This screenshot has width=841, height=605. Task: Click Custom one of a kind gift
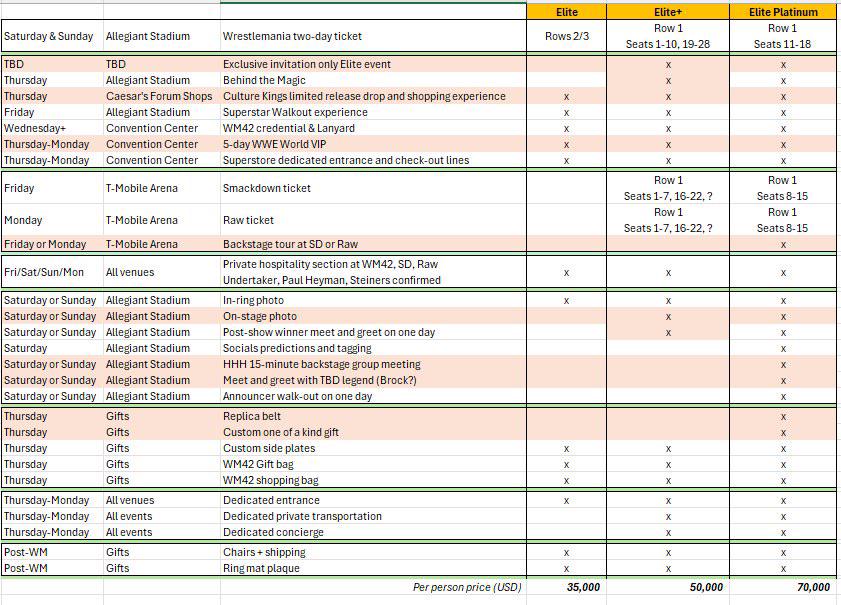(373, 432)
